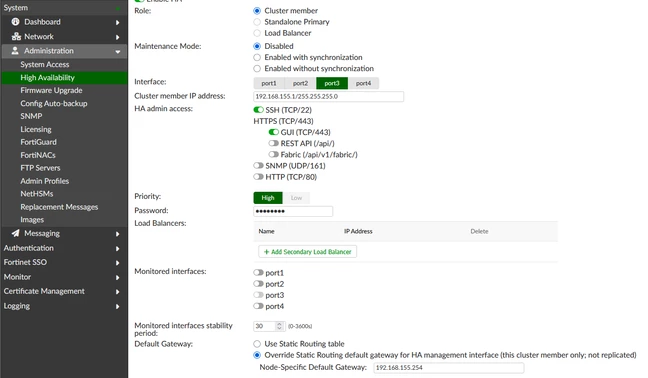Select port2 as HA interface

(x=300, y=83)
